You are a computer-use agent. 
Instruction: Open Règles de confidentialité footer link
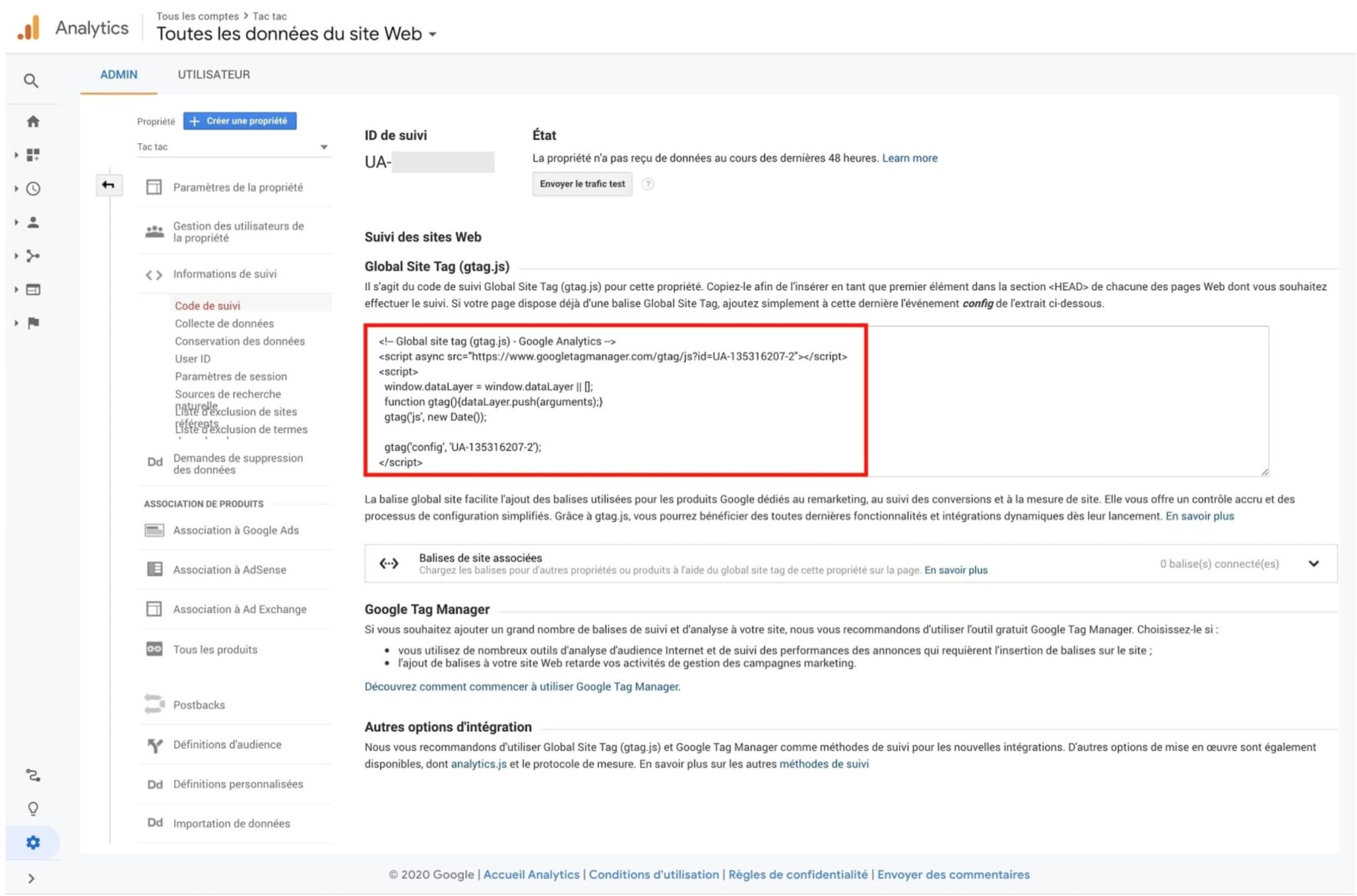coord(798,874)
